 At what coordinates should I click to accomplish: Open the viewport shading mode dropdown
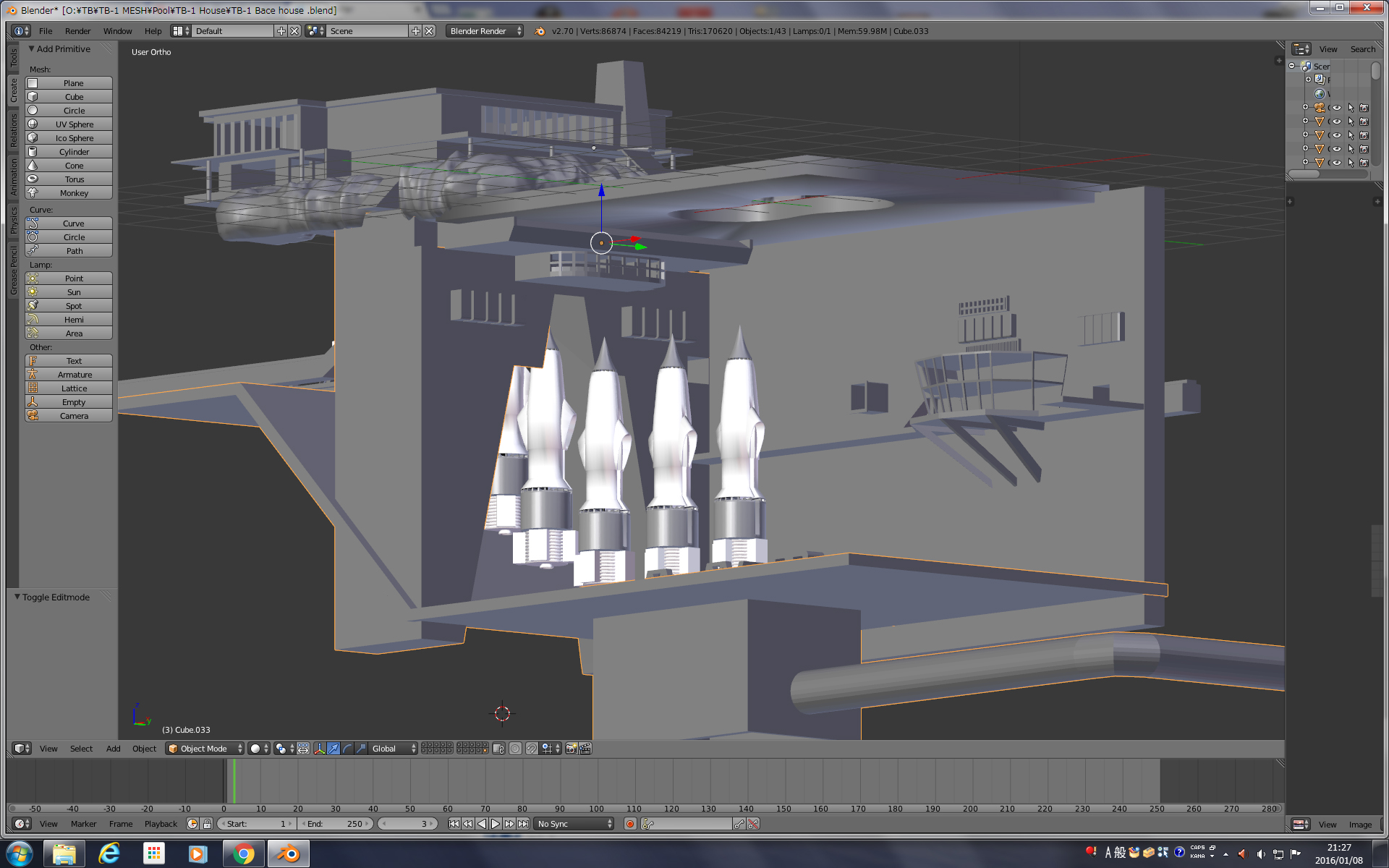tap(259, 749)
